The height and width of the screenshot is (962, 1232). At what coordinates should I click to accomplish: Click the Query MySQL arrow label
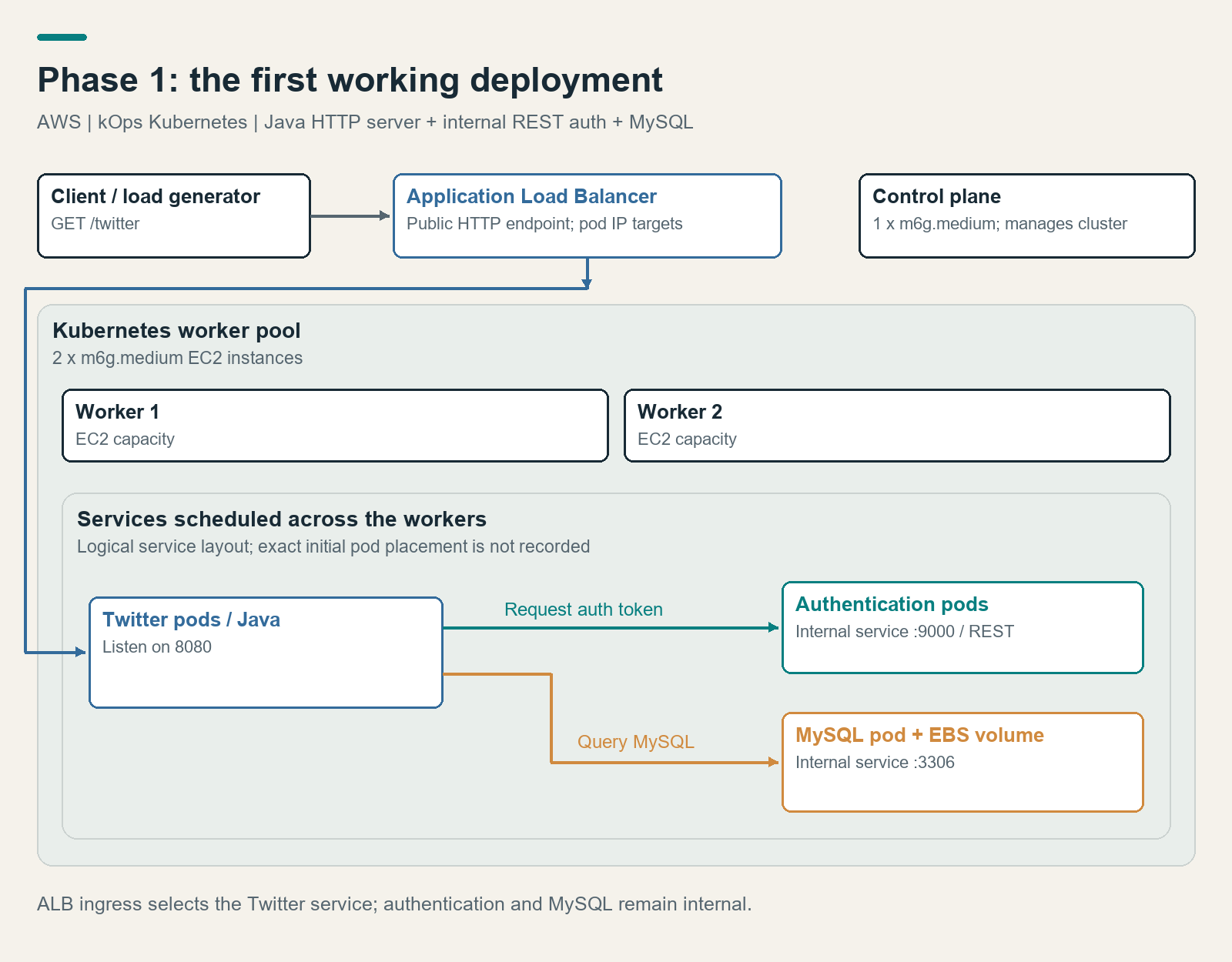636,742
